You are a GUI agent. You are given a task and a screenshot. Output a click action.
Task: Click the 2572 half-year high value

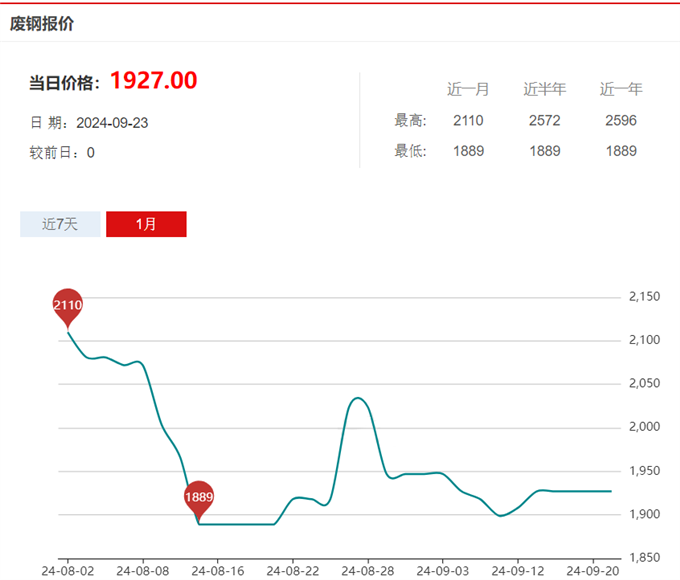coord(545,121)
